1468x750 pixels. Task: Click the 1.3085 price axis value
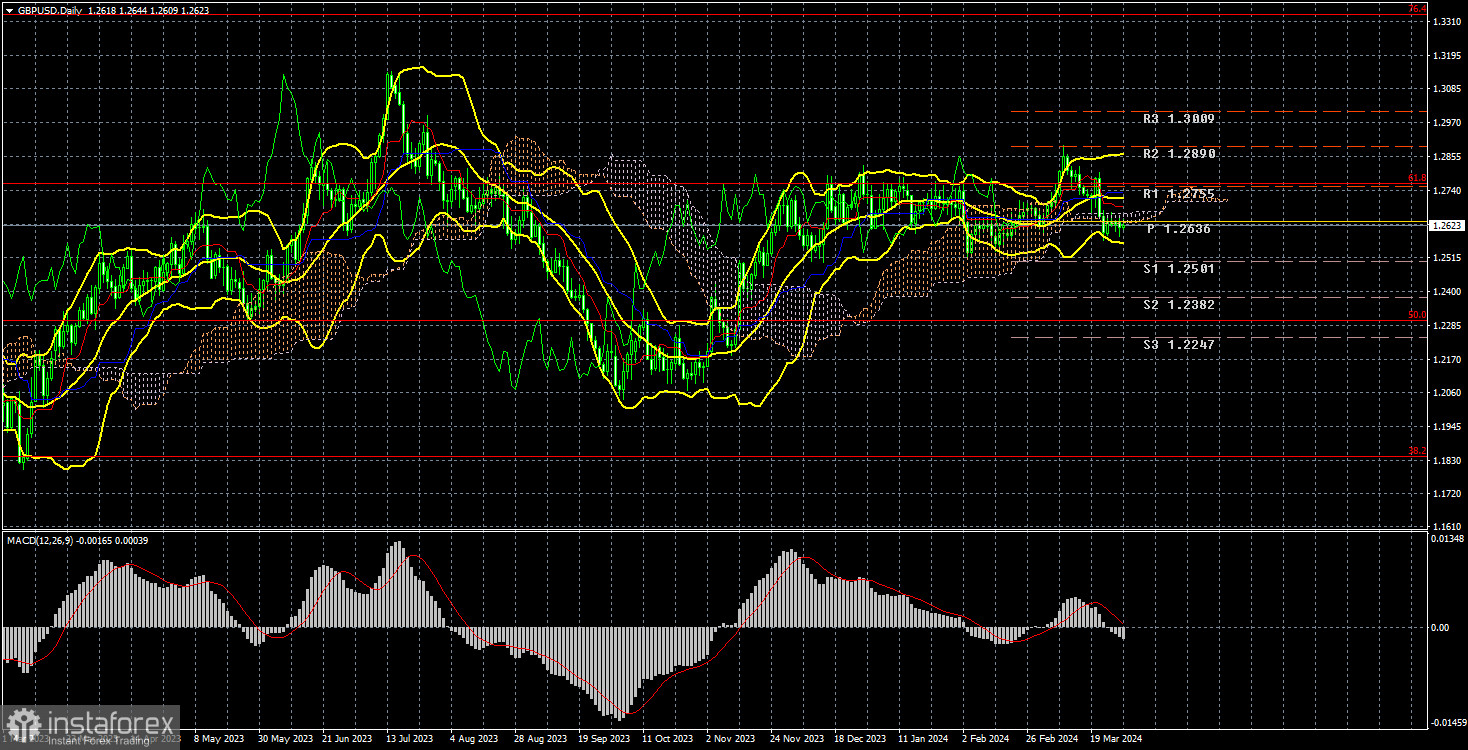click(1446, 89)
